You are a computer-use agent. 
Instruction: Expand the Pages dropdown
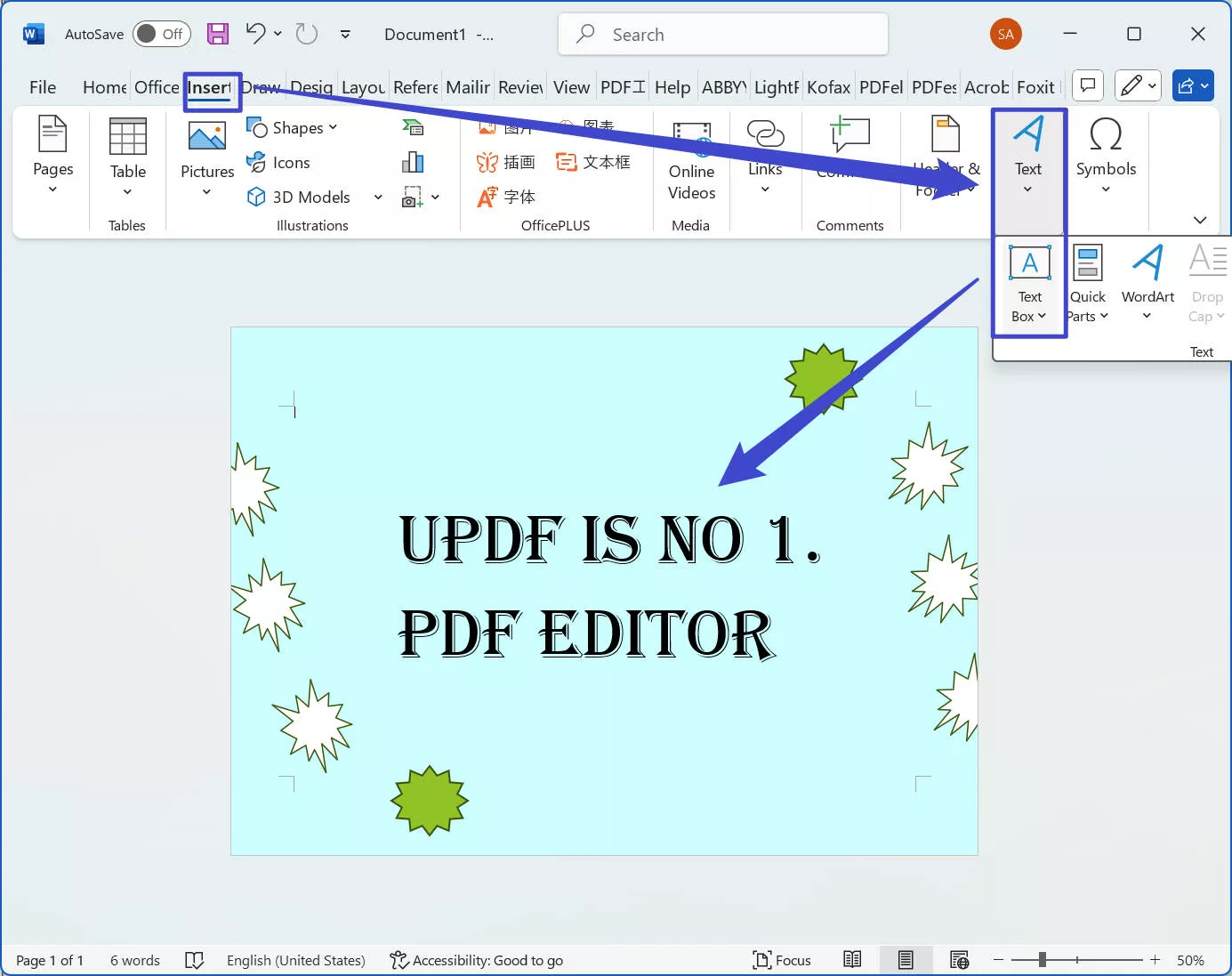52,189
